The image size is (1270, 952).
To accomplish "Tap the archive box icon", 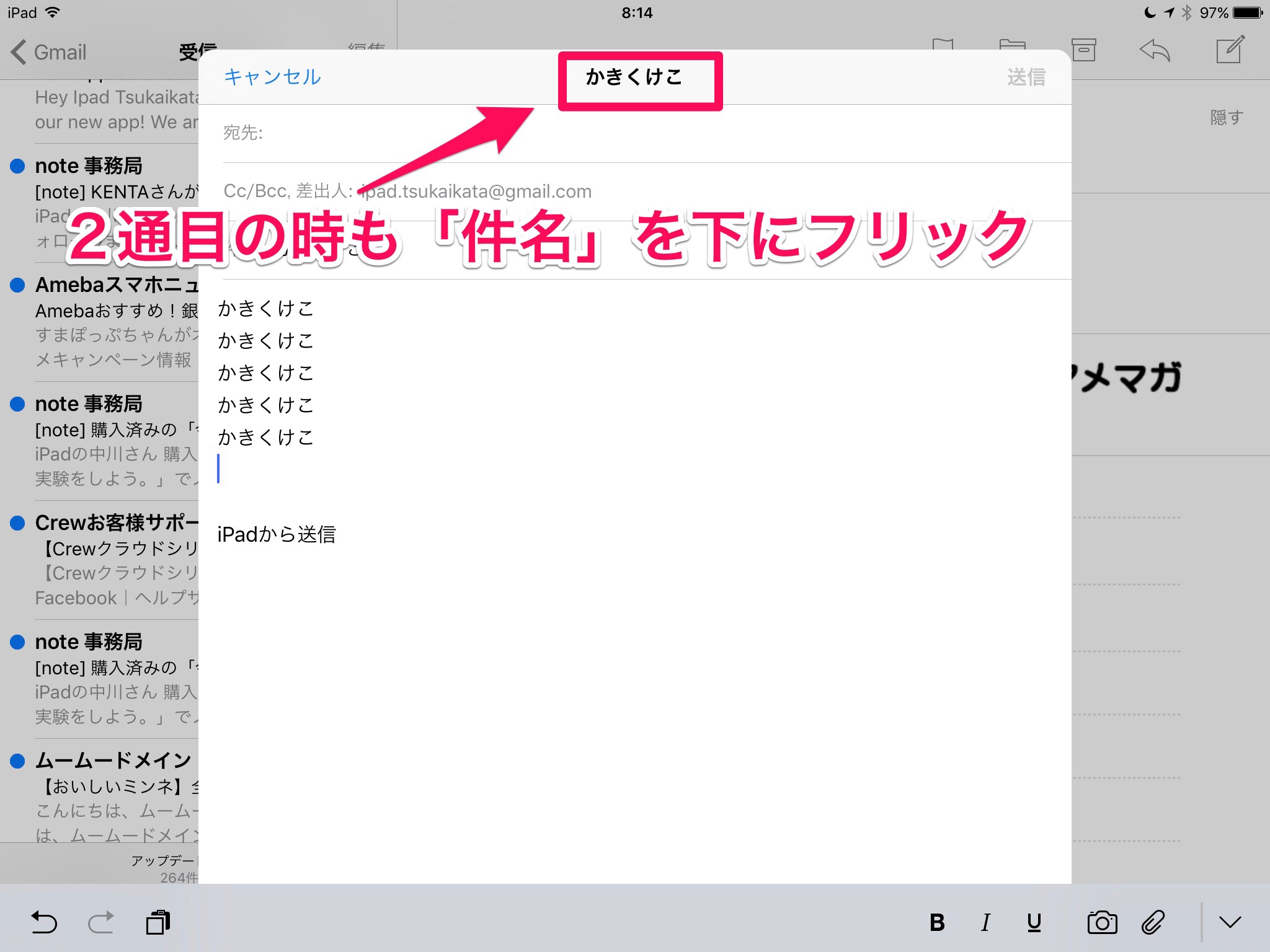I will [1084, 51].
